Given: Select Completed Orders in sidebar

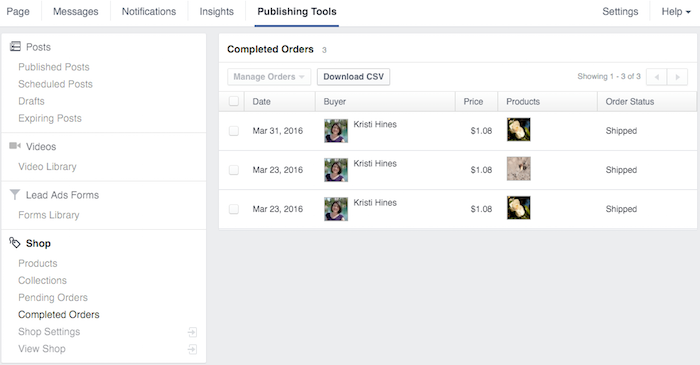Looking at the screenshot, I should point(58,315).
